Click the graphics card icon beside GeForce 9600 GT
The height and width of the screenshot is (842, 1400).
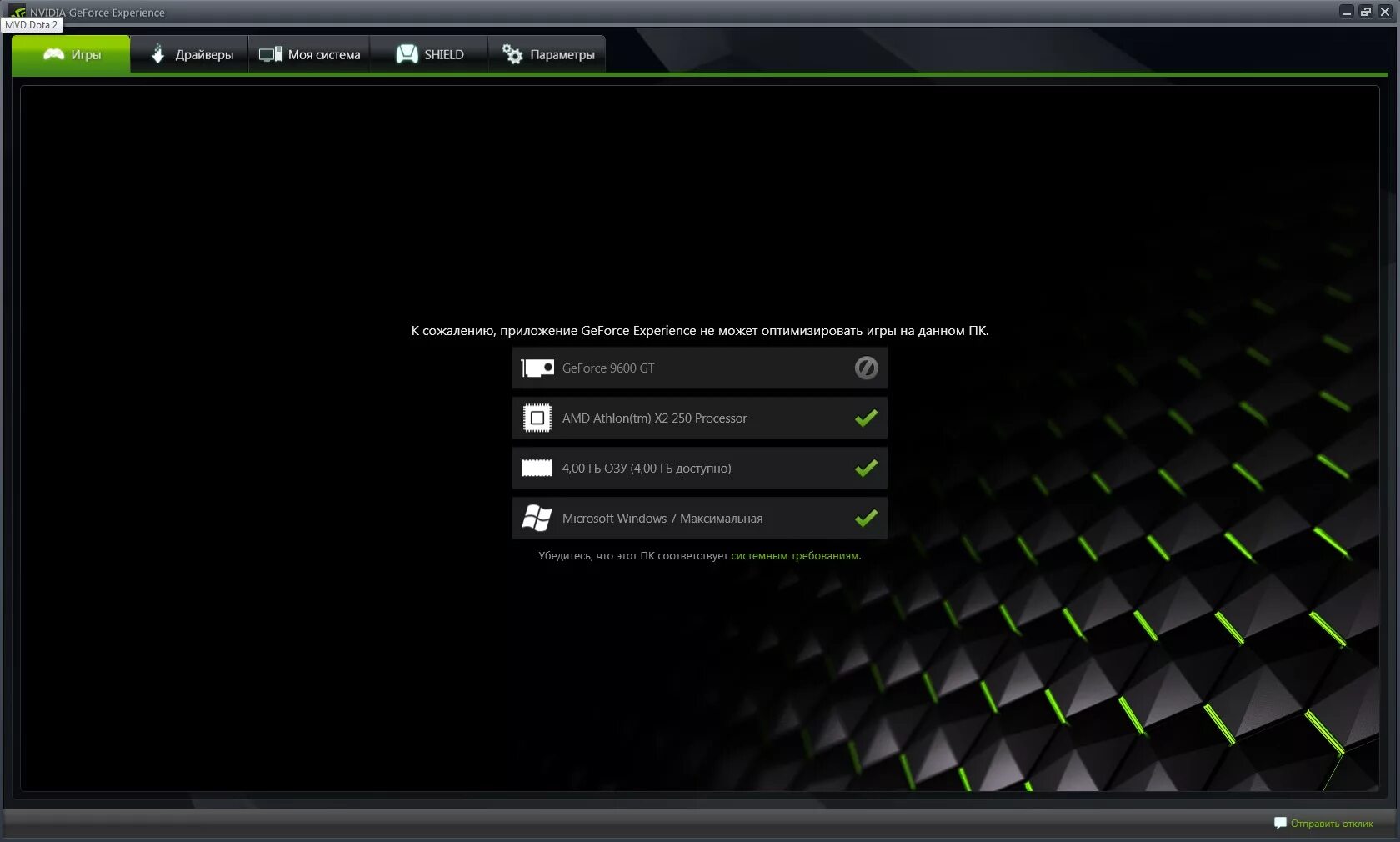(x=537, y=368)
